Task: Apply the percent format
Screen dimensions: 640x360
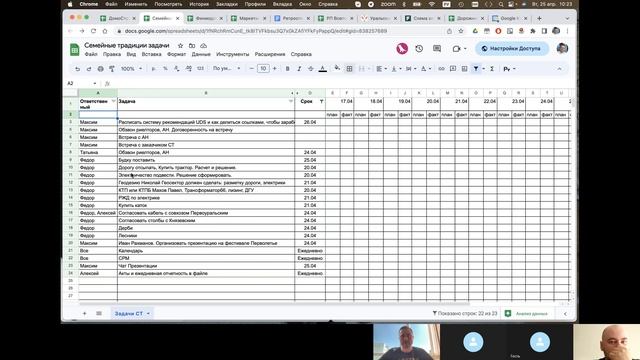Action: click(165, 69)
